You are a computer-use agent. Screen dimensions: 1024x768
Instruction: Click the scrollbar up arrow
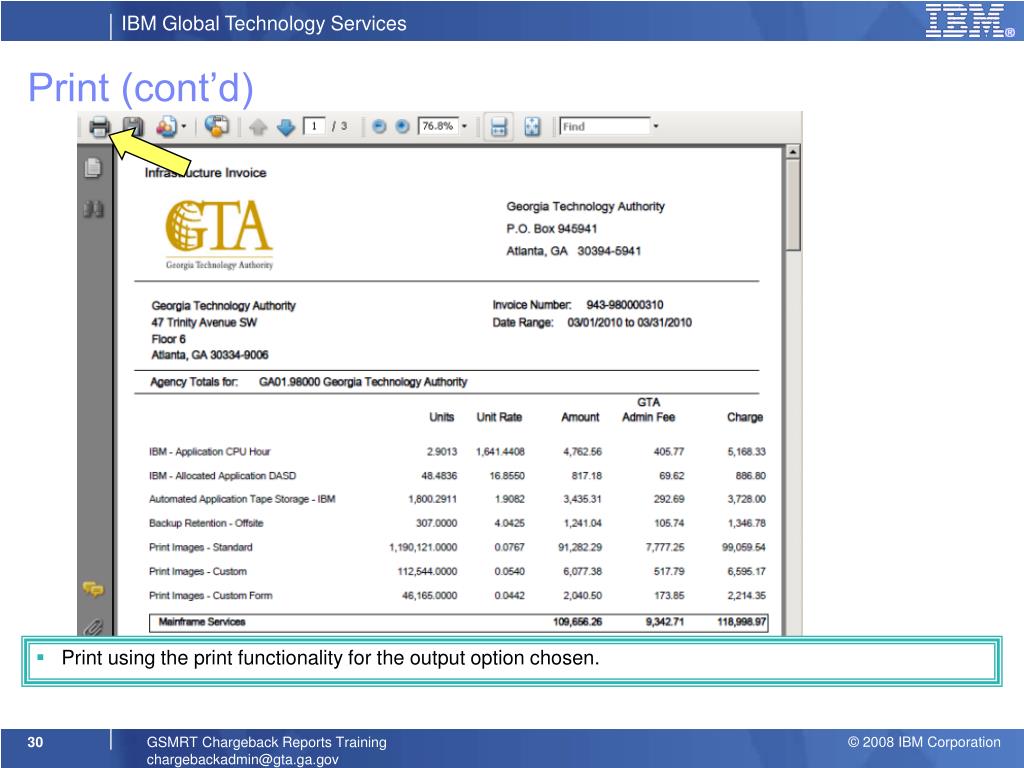792,152
